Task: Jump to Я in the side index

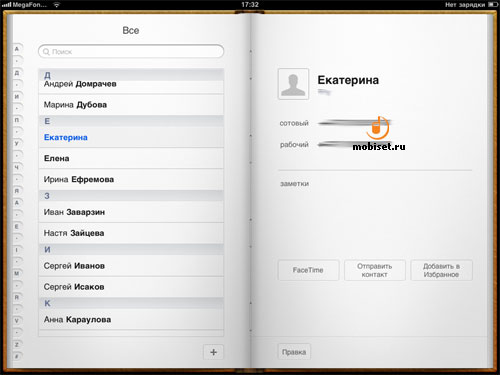Action: click(x=17, y=191)
